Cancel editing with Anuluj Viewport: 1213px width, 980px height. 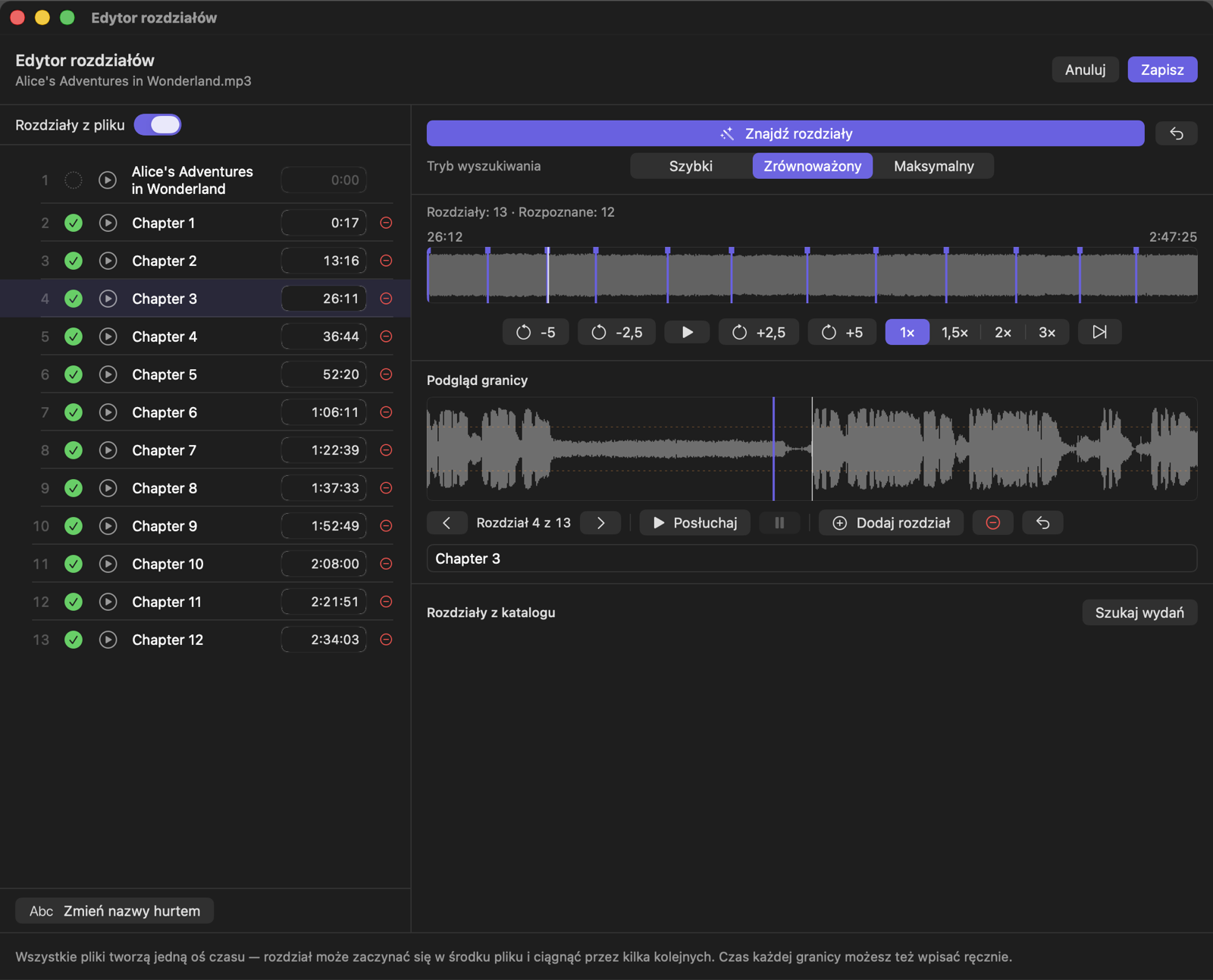[1085, 70]
